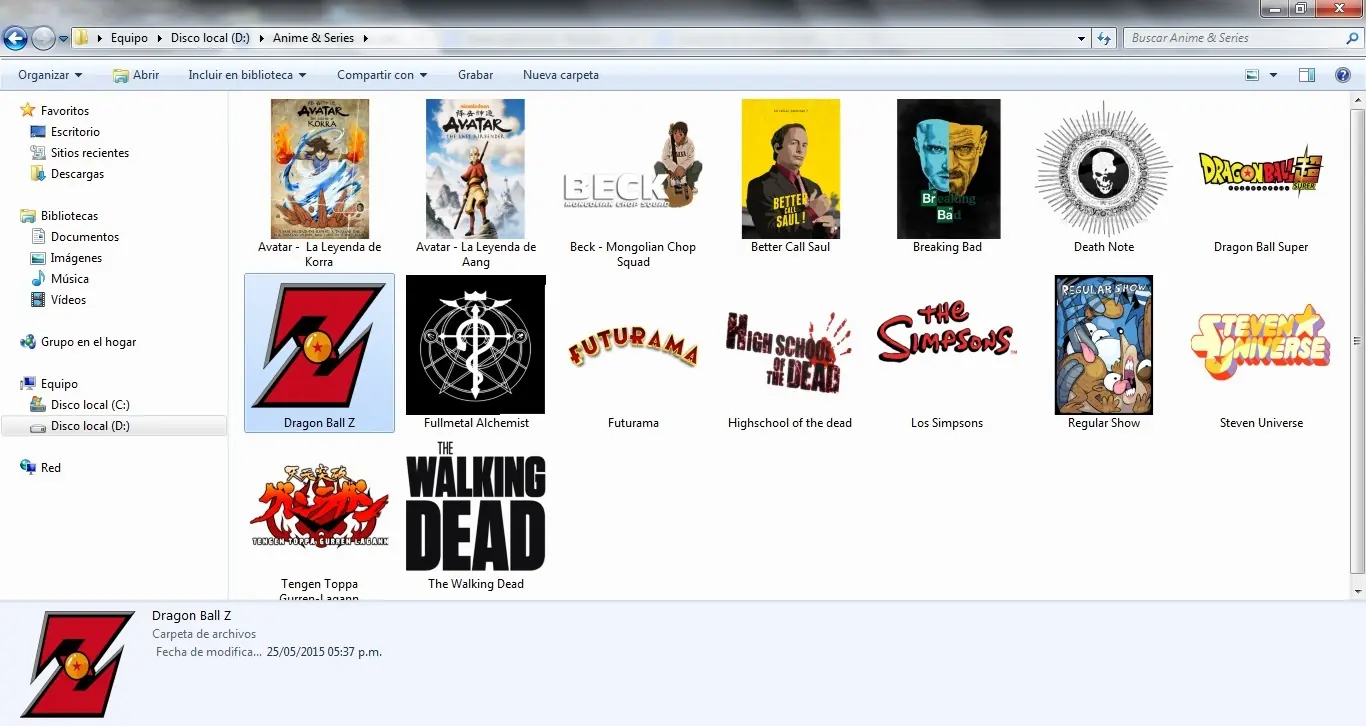Open the Música library
The image size is (1366, 726).
[x=70, y=279]
